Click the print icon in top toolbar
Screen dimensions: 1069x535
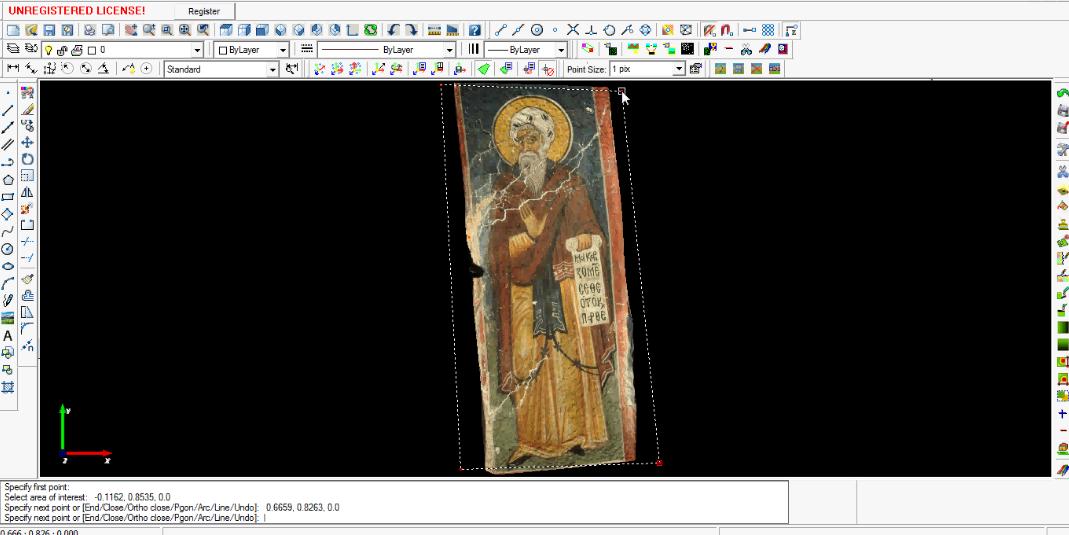[90, 30]
